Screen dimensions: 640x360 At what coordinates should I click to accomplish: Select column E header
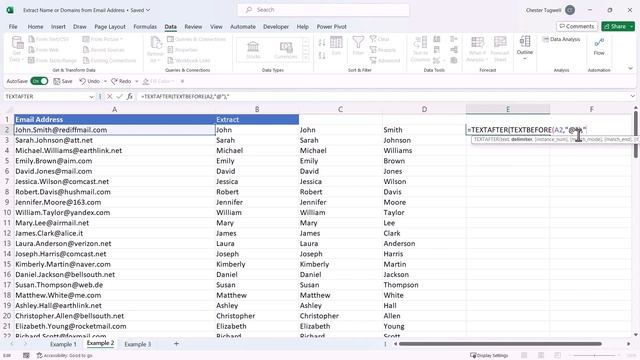click(x=508, y=109)
